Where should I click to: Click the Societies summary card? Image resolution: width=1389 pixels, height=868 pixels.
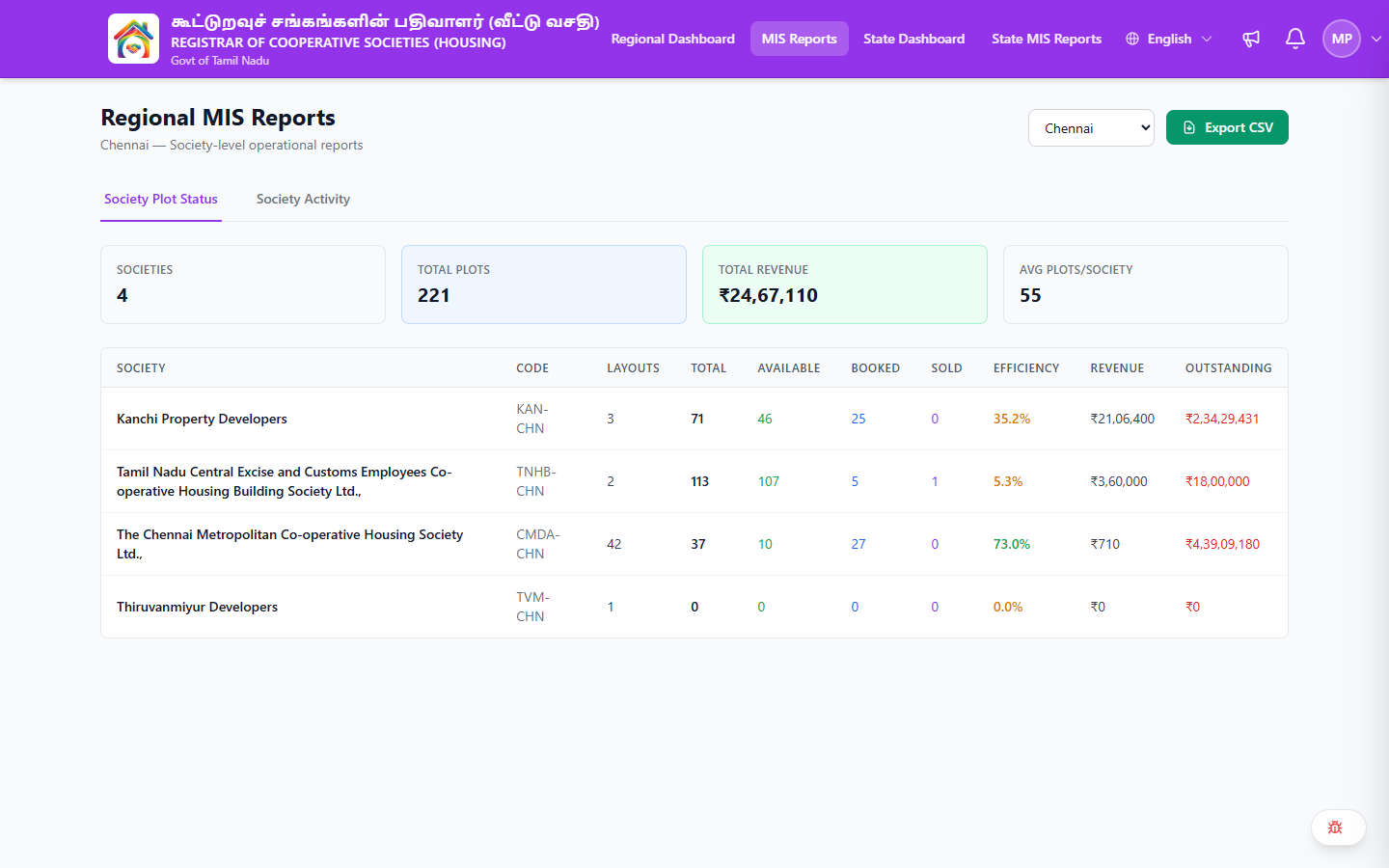tap(243, 285)
